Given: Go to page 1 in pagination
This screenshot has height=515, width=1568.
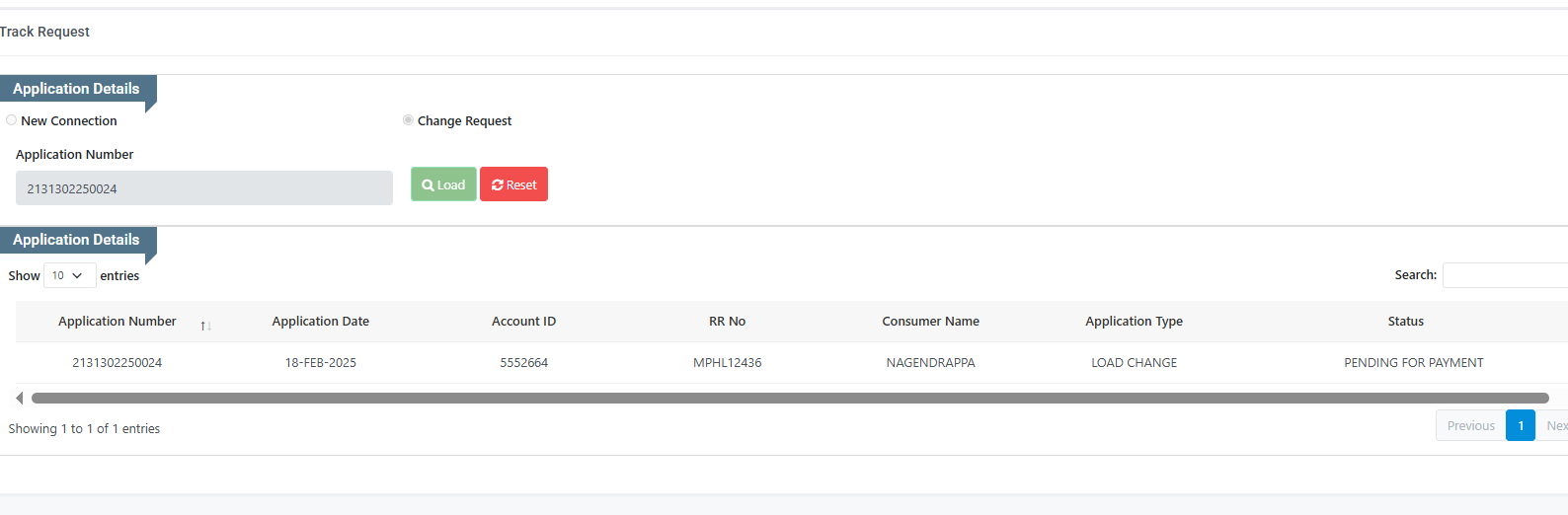Looking at the screenshot, I should (x=1521, y=426).
